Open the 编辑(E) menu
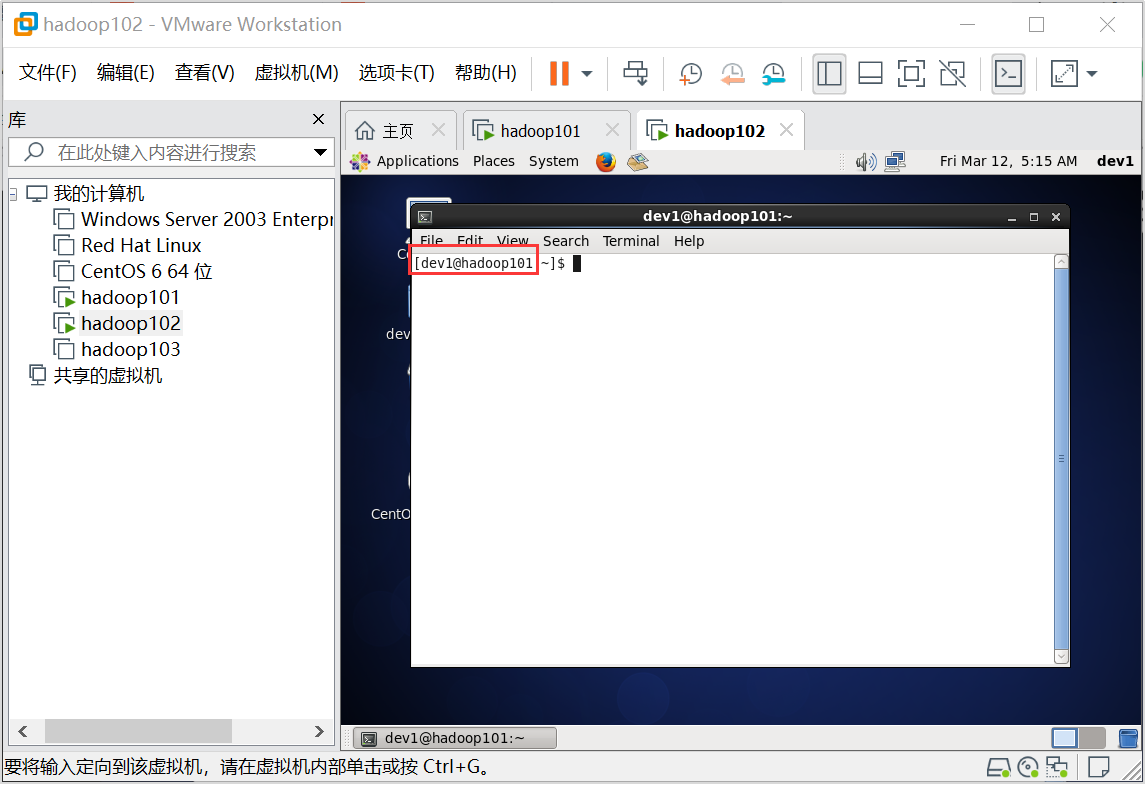The height and width of the screenshot is (785, 1145). pos(126,72)
